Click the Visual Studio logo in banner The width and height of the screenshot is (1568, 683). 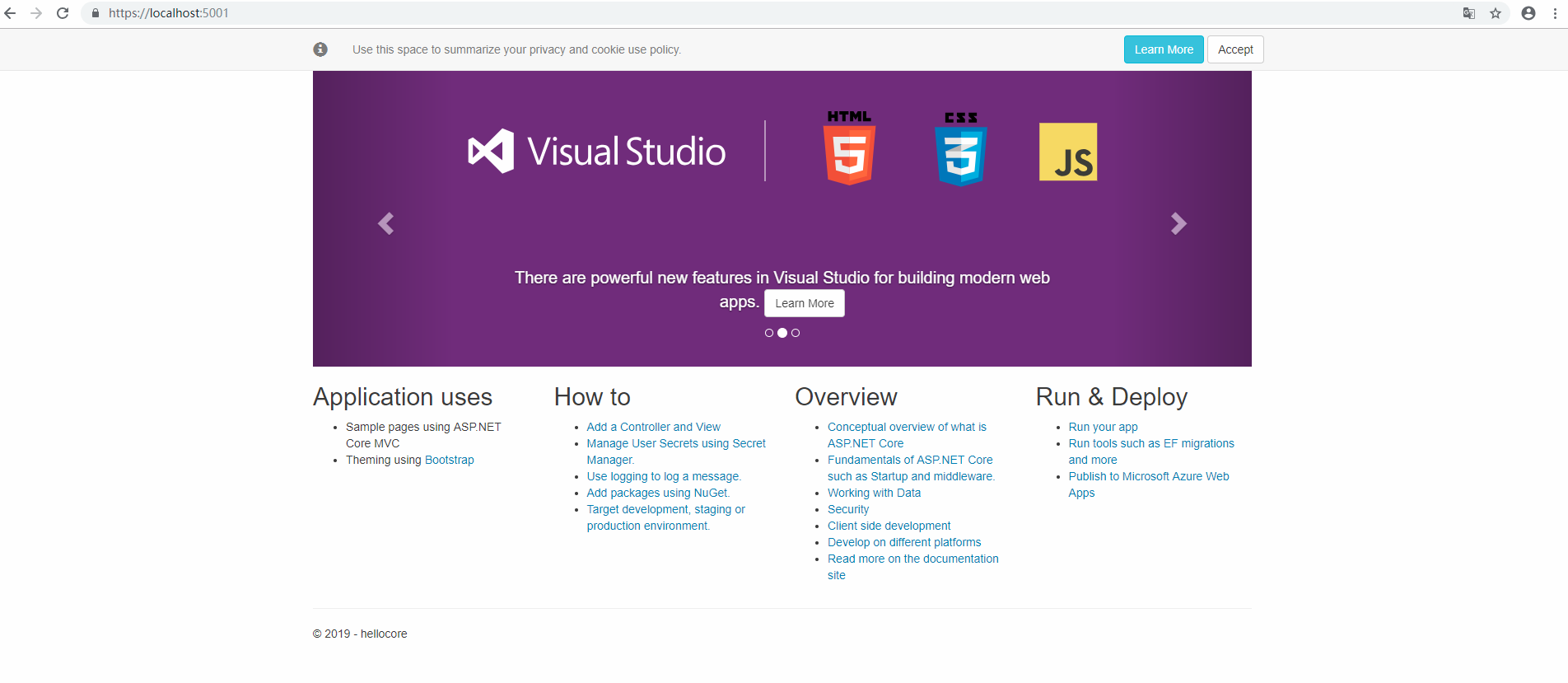(597, 152)
